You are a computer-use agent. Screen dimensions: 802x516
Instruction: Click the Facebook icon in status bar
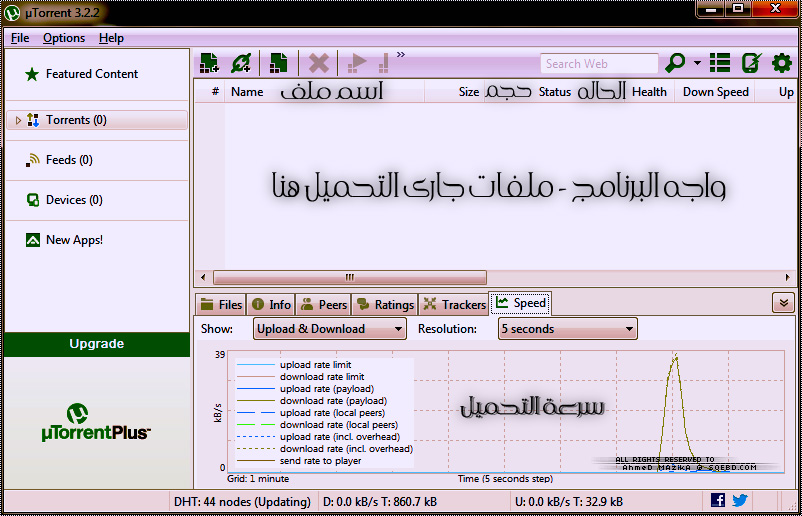point(718,500)
